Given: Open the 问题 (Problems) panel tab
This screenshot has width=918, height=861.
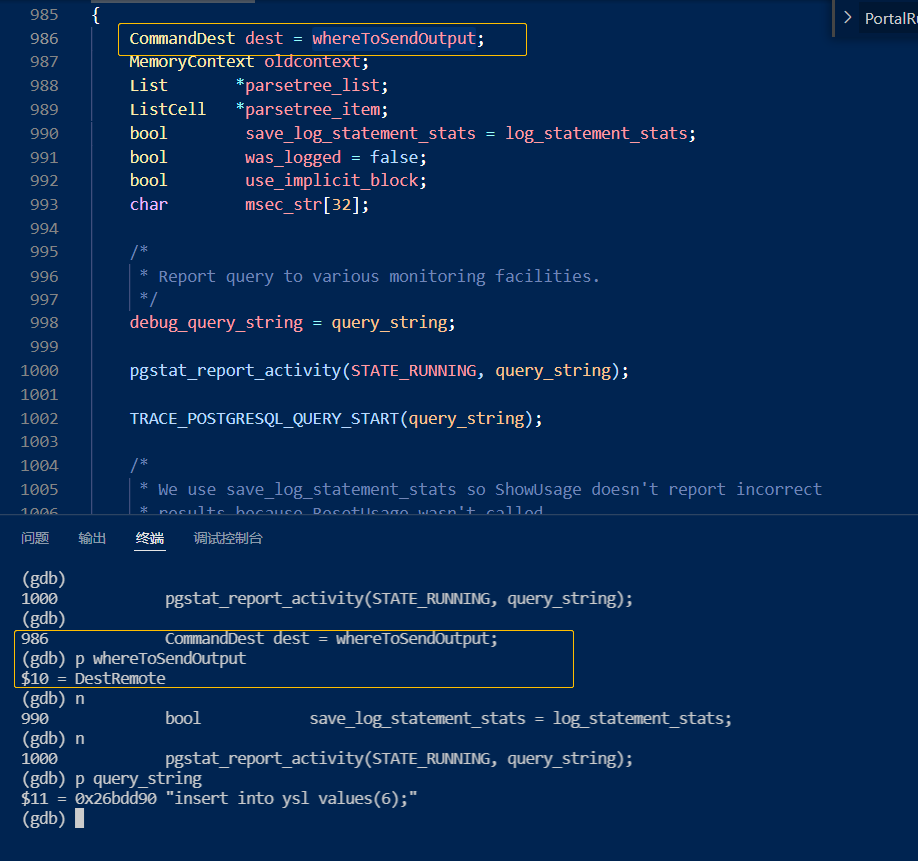Looking at the screenshot, I should point(35,538).
